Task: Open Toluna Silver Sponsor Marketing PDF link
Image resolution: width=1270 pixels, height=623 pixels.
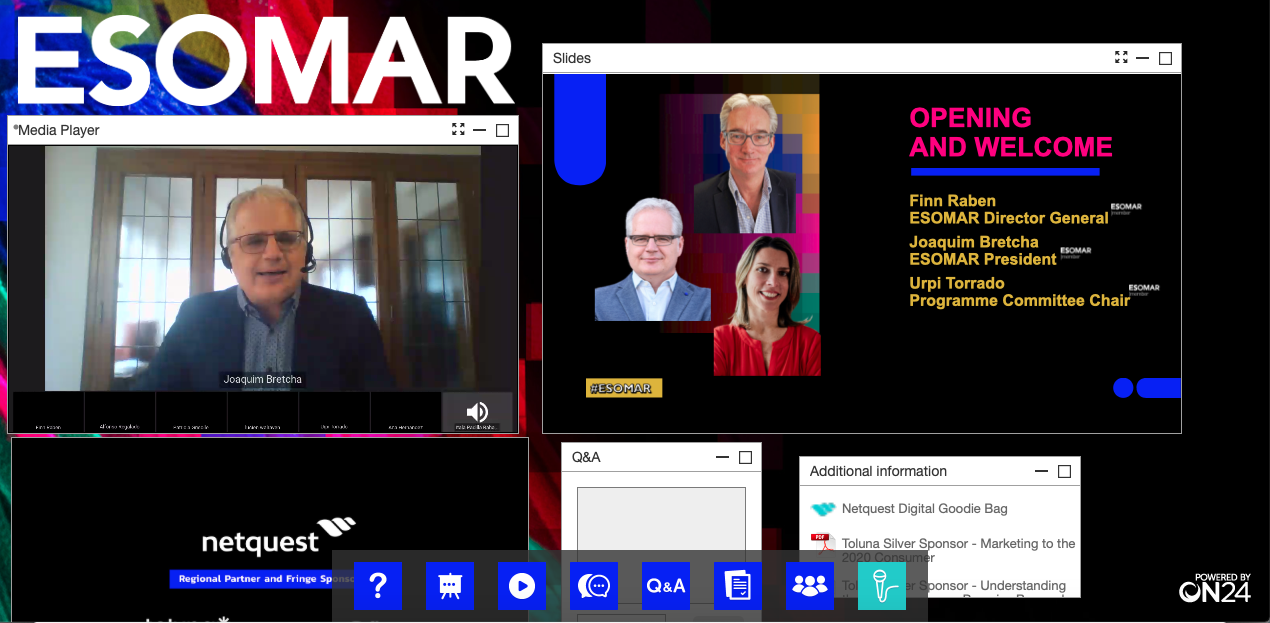Action: 959,550
